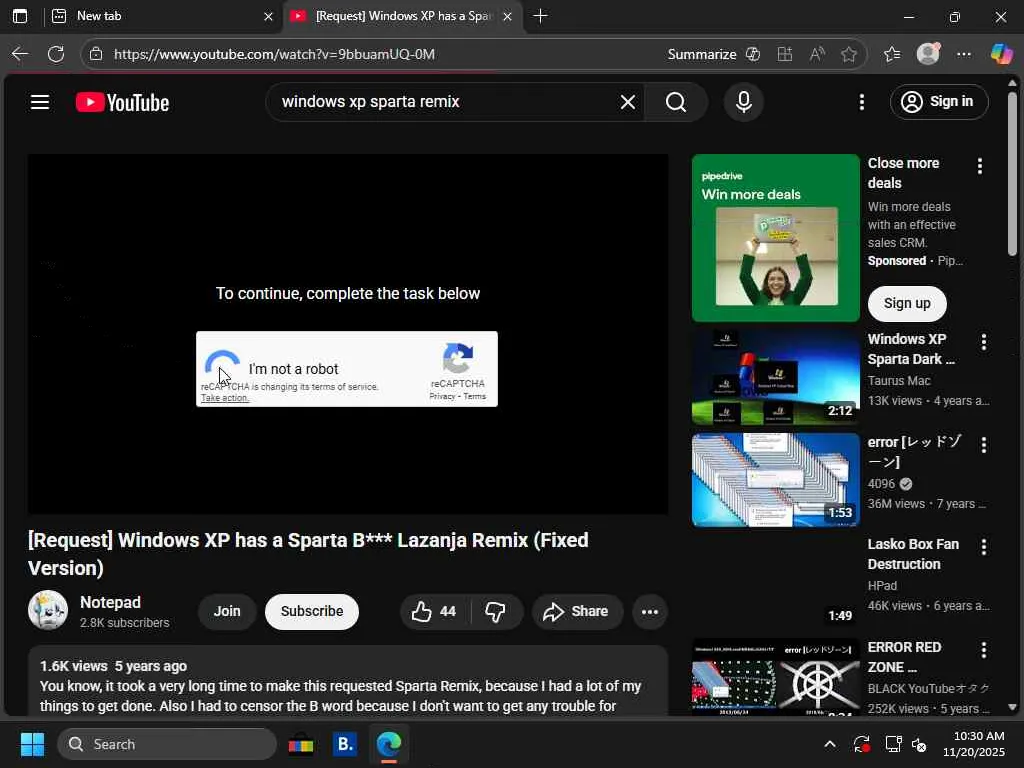Click the browser address bar URL
Screen dimensions: 1024x768
(274, 54)
